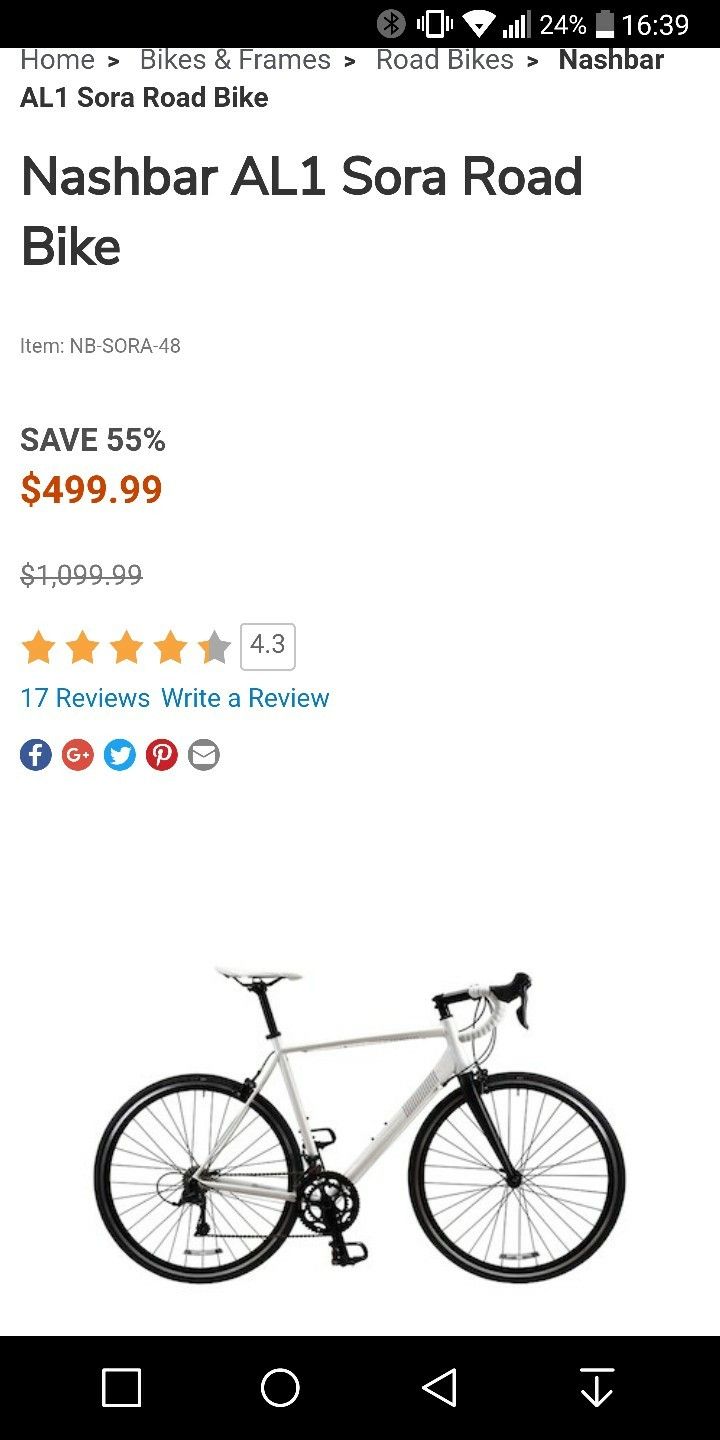Email this product using envelope icon
Viewport: 720px width, 1440px height.
coord(204,754)
